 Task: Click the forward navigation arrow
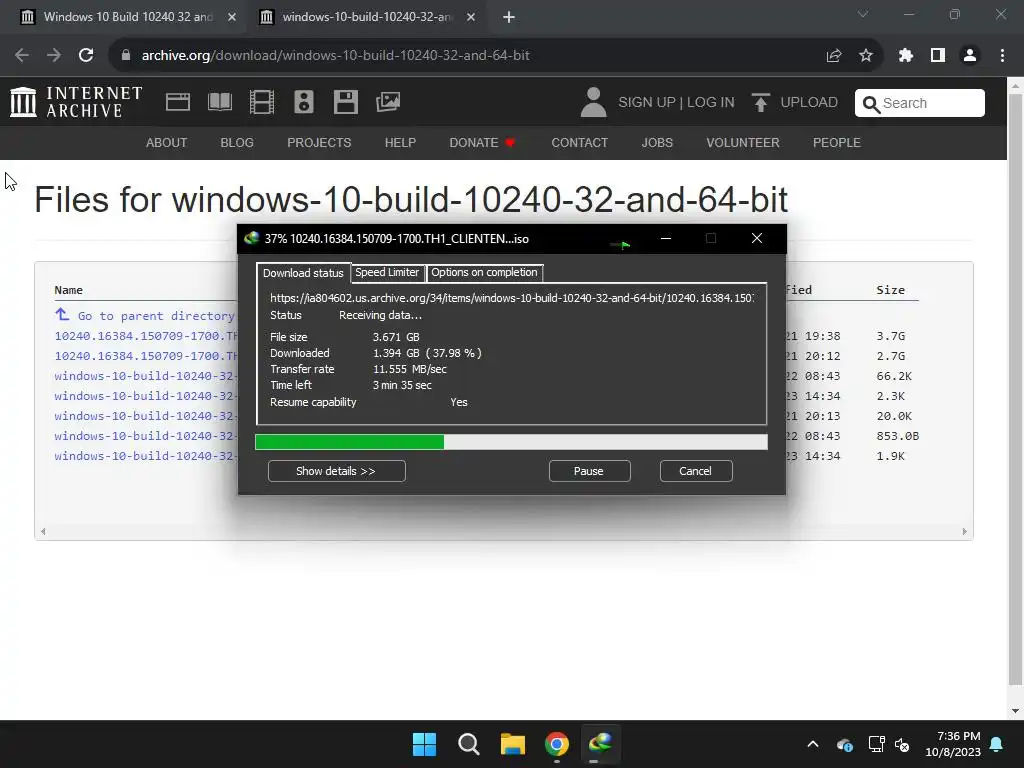coord(54,56)
